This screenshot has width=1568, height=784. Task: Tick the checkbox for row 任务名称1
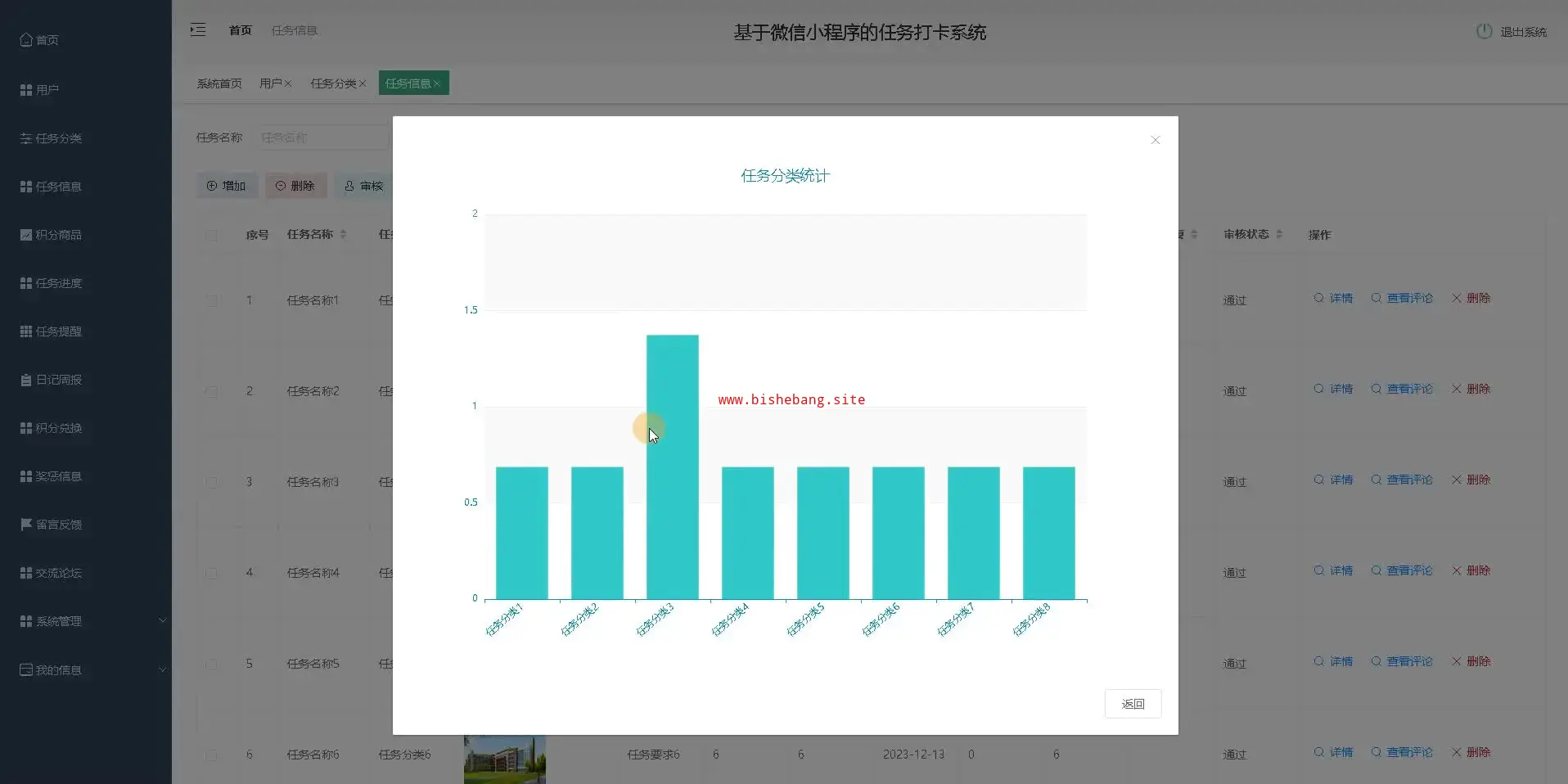pos(212,300)
